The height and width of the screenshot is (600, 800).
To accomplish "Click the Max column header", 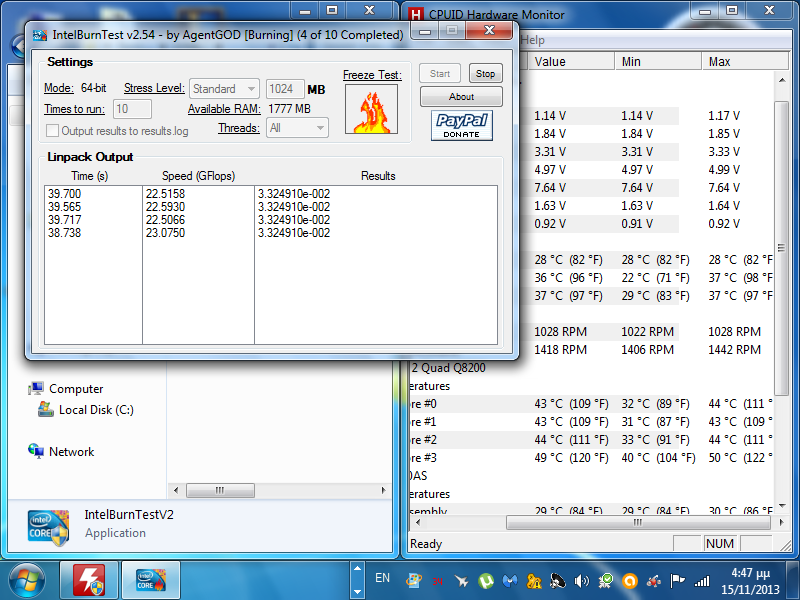I will pos(744,62).
